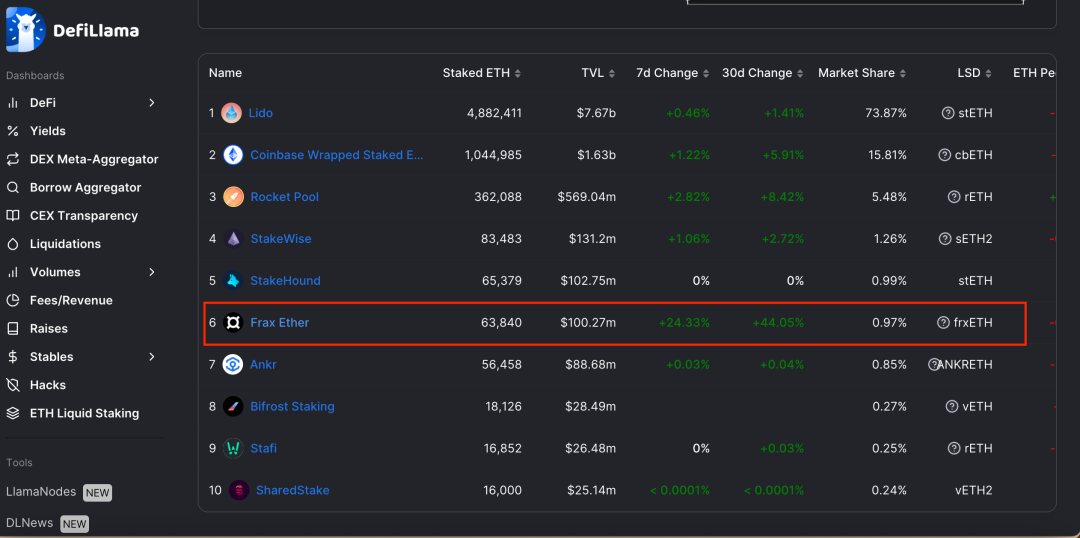Open the Yields dashboard
The image size is (1080, 538).
click(x=48, y=131)
